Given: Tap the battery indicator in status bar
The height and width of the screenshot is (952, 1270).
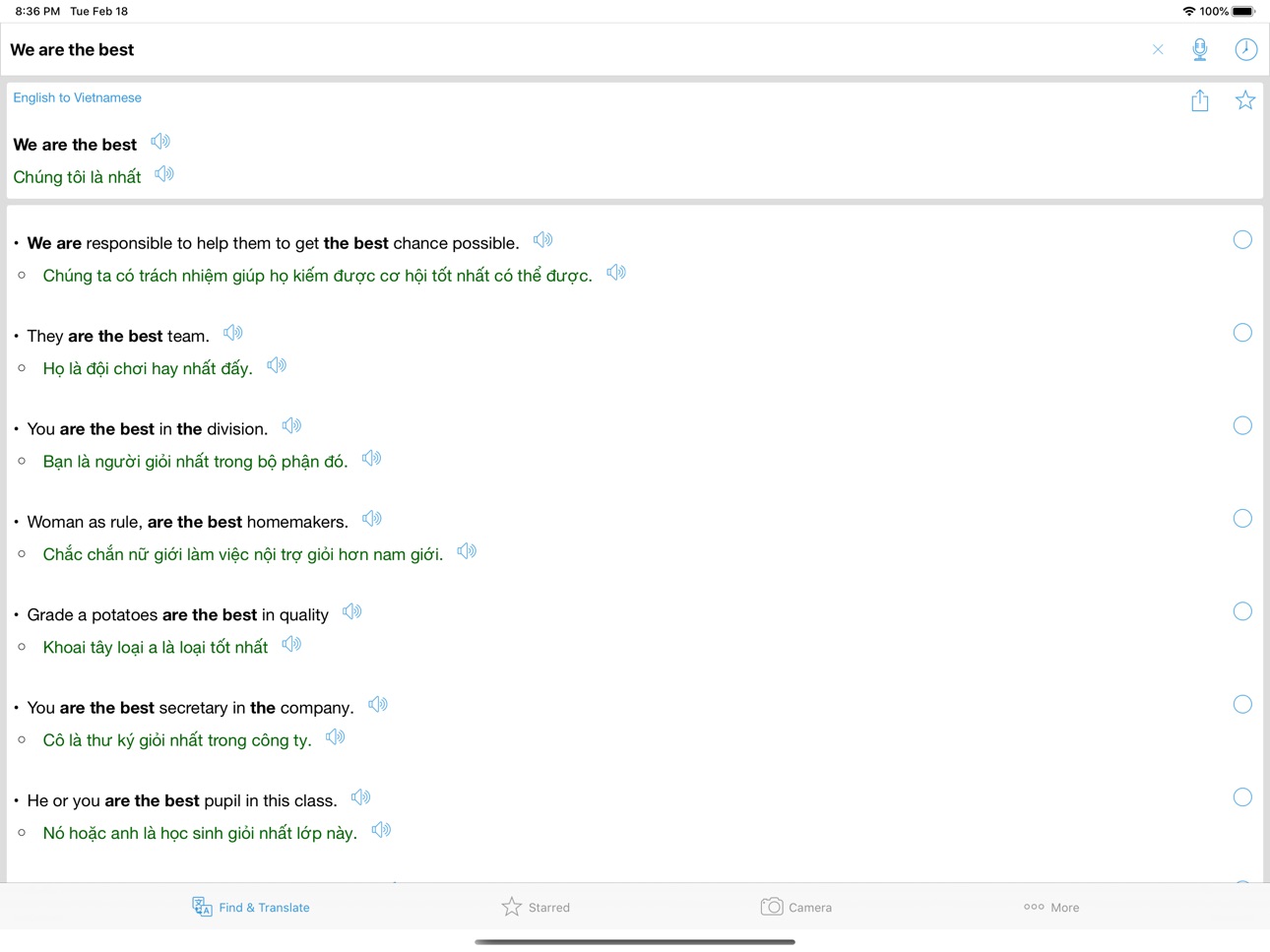Looking at the screenshot, I should [1243, 11].
